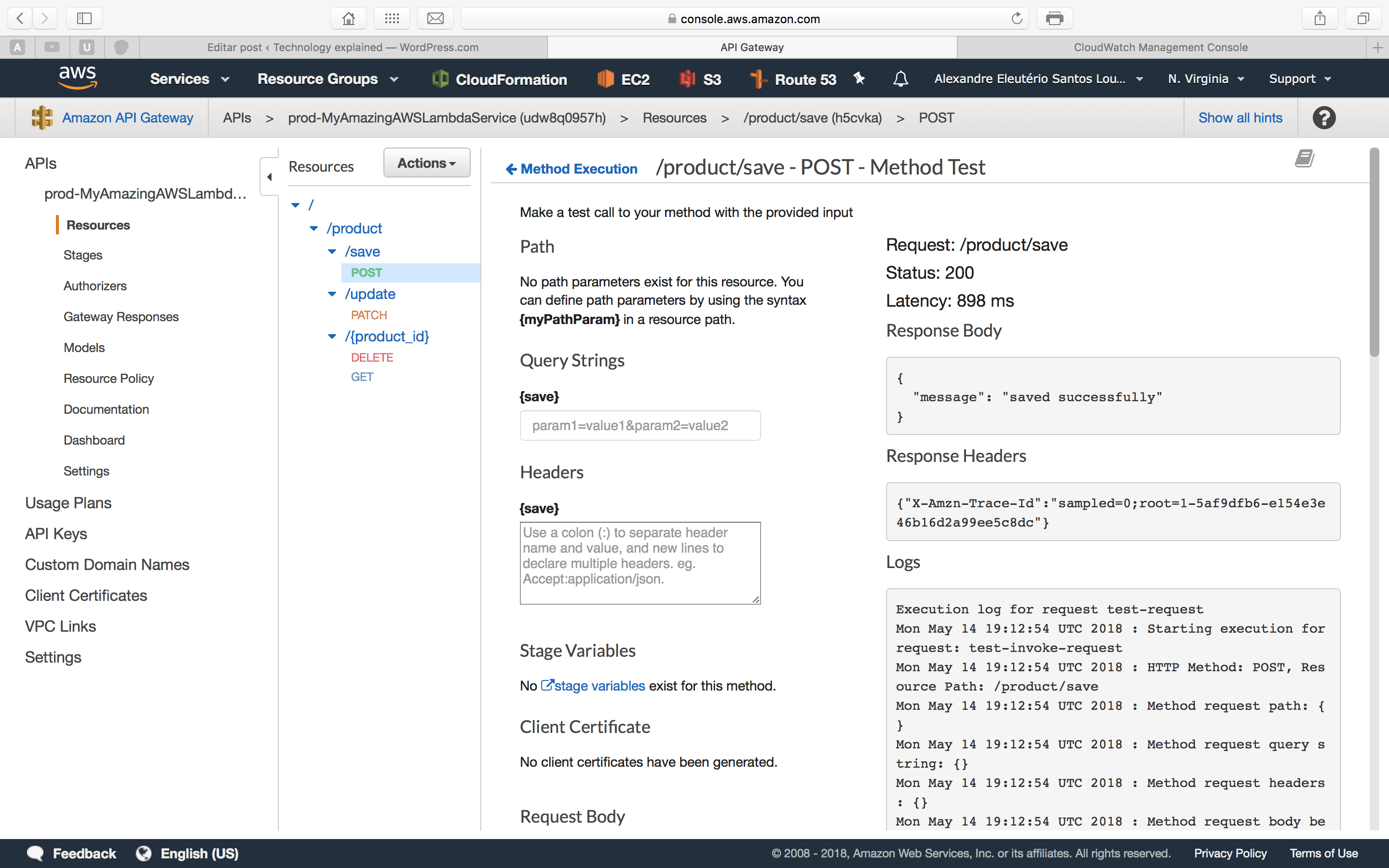Collapse the /{product_id} tree node

(332, 337)
